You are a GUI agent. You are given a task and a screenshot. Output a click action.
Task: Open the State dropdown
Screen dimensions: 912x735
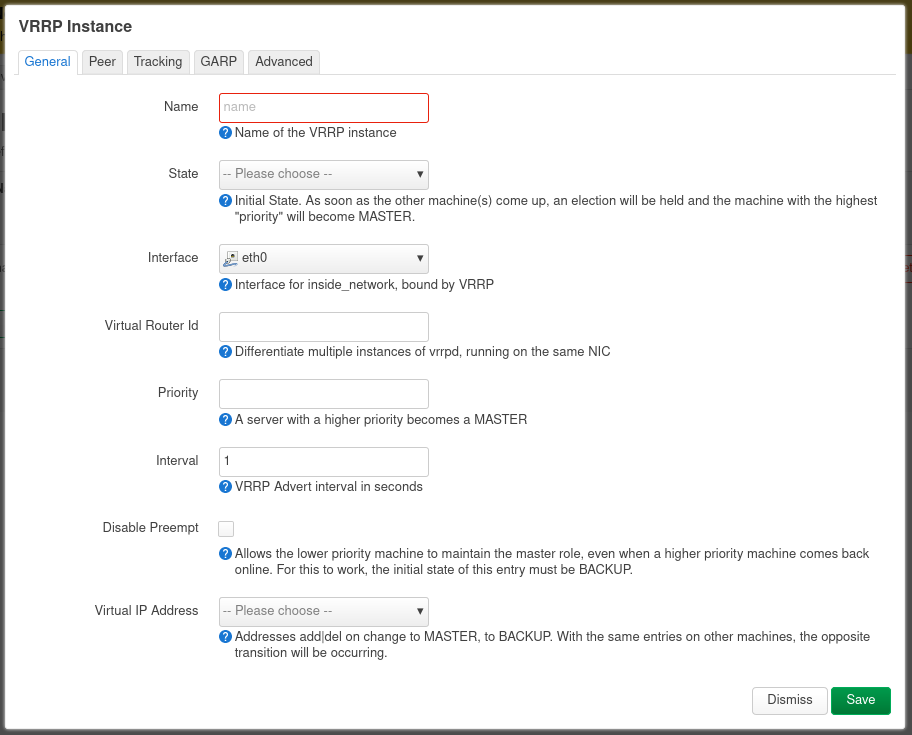324,174
